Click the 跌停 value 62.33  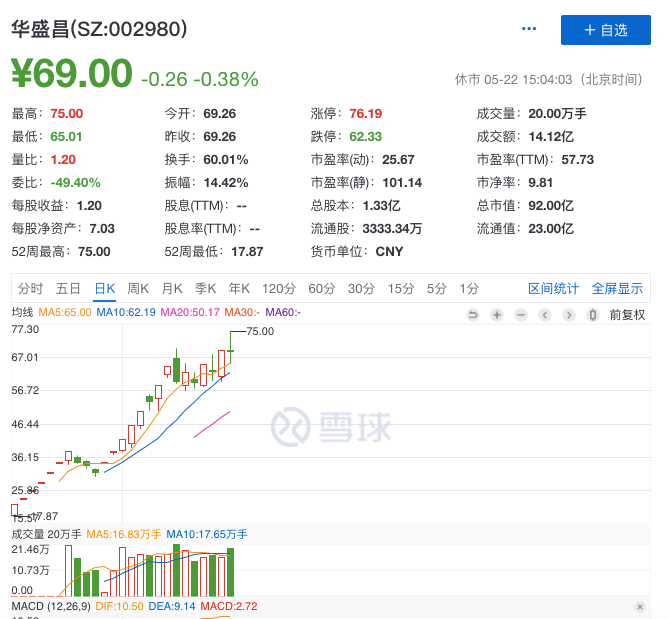[x=366, y=137]
